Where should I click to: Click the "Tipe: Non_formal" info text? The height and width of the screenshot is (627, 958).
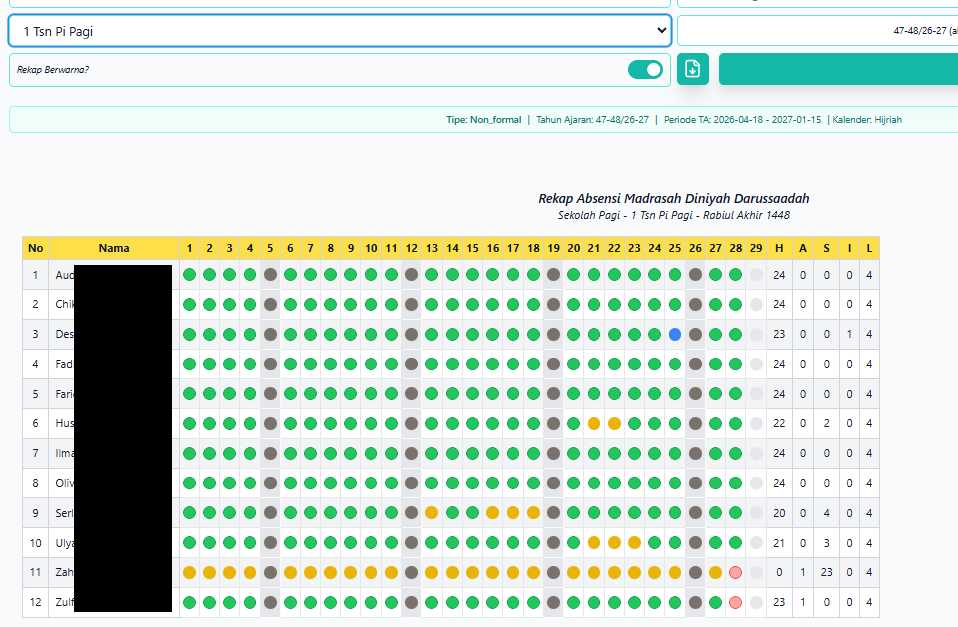[x=484, y=120]
